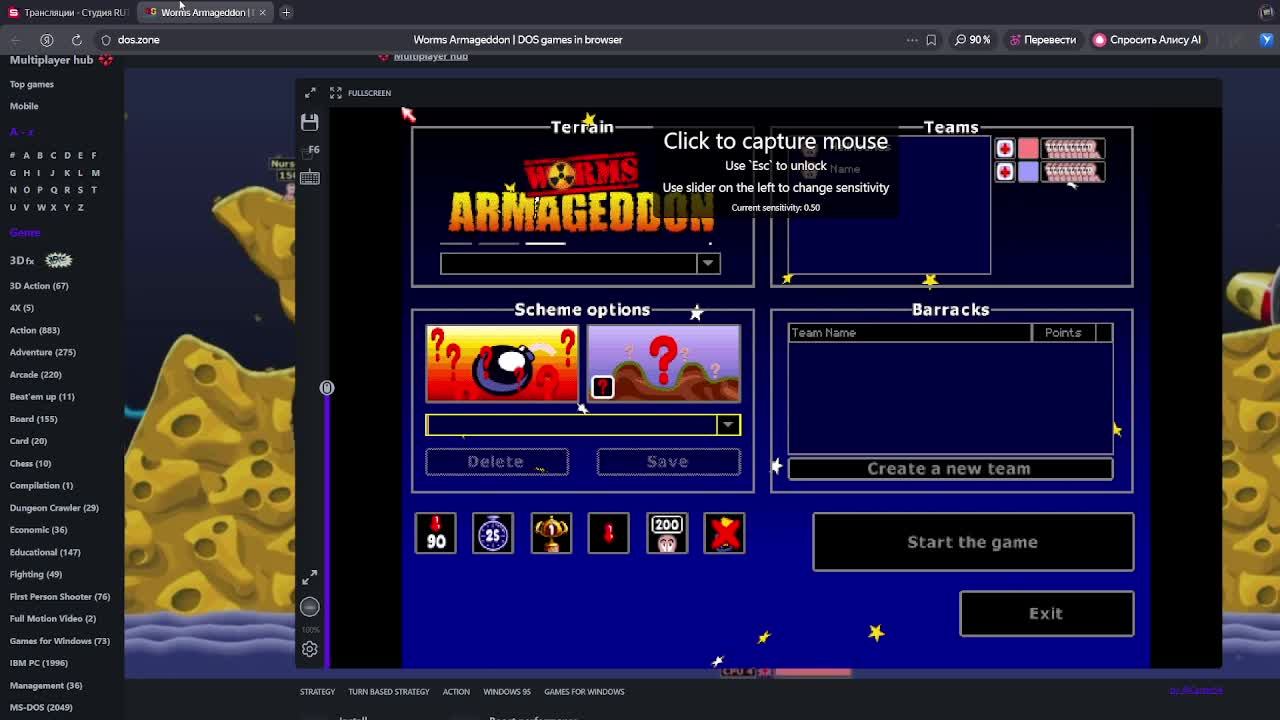Click the FULLSCREEN button

pos(361,93)
